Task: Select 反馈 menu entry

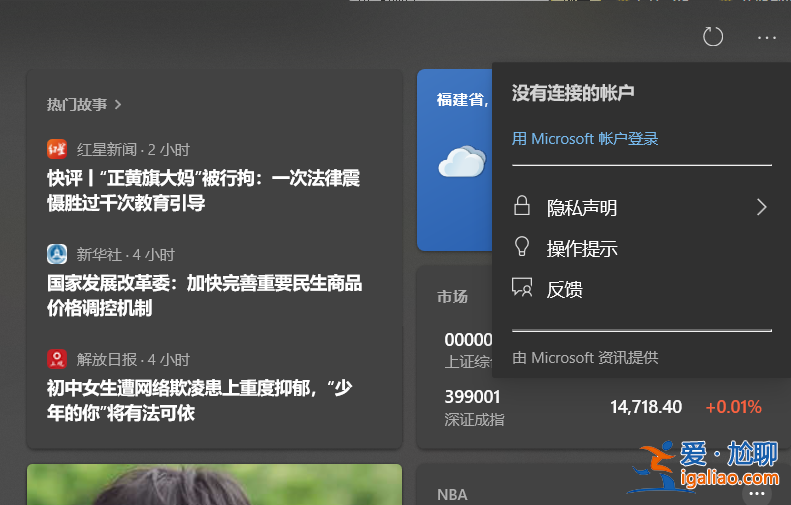Action: (x=642, y=289)
